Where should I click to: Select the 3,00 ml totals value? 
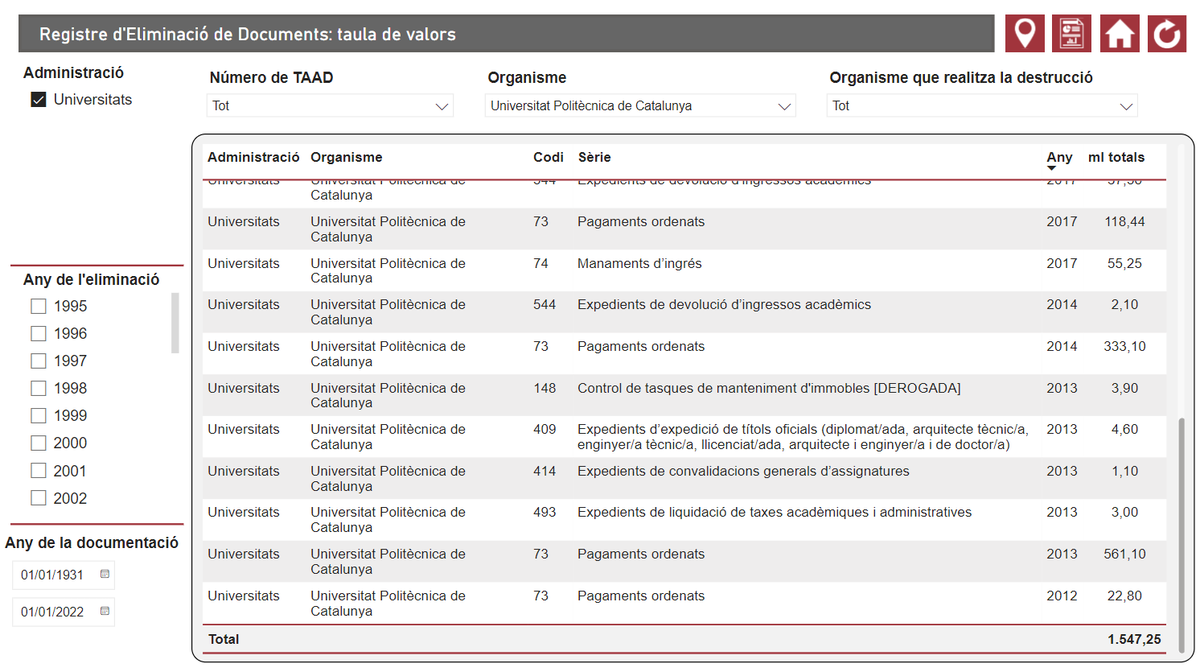(1124, 512)
